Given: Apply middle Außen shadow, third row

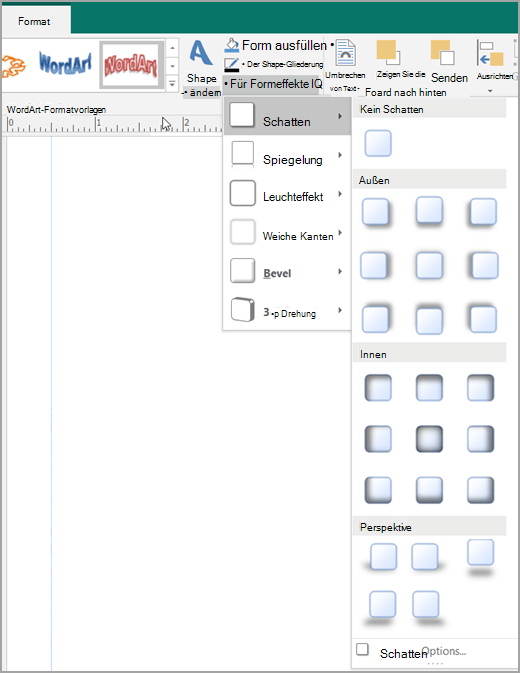Looking at the screenshot, I should click(x=429, y=320).
